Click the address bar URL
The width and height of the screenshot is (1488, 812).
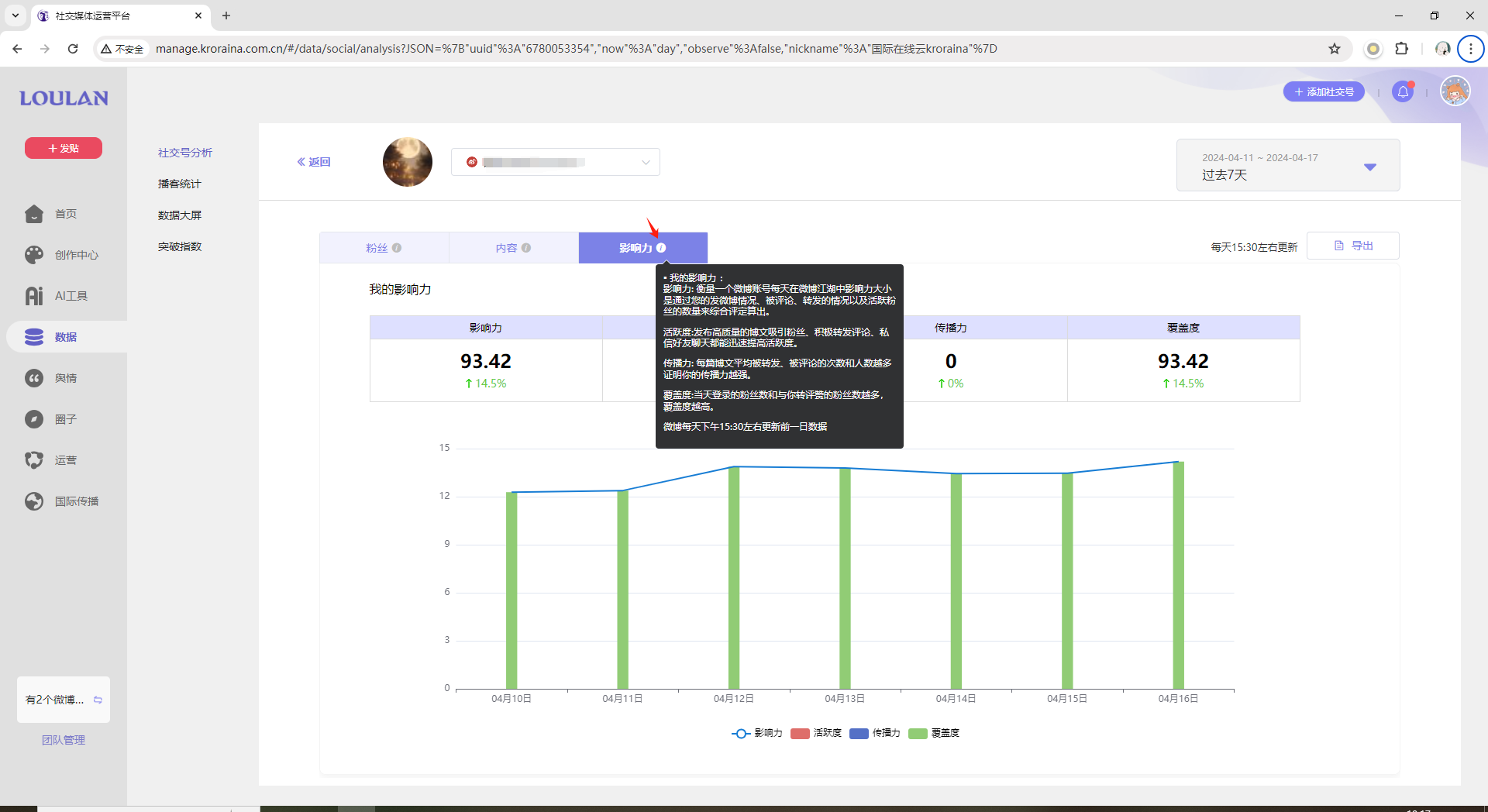point(576,49)
